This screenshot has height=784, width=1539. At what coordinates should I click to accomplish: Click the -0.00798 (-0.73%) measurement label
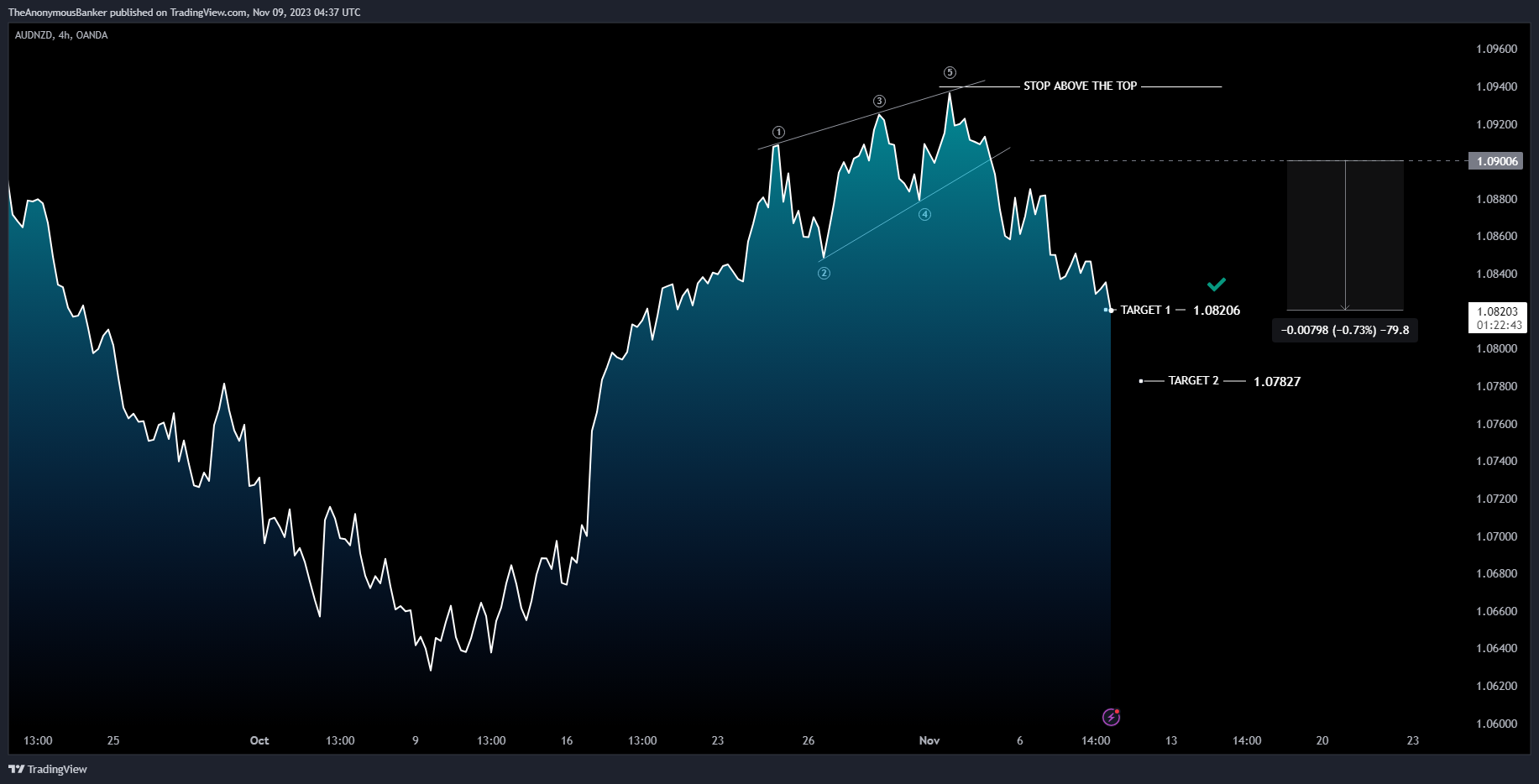click(x=1345, y=330)
